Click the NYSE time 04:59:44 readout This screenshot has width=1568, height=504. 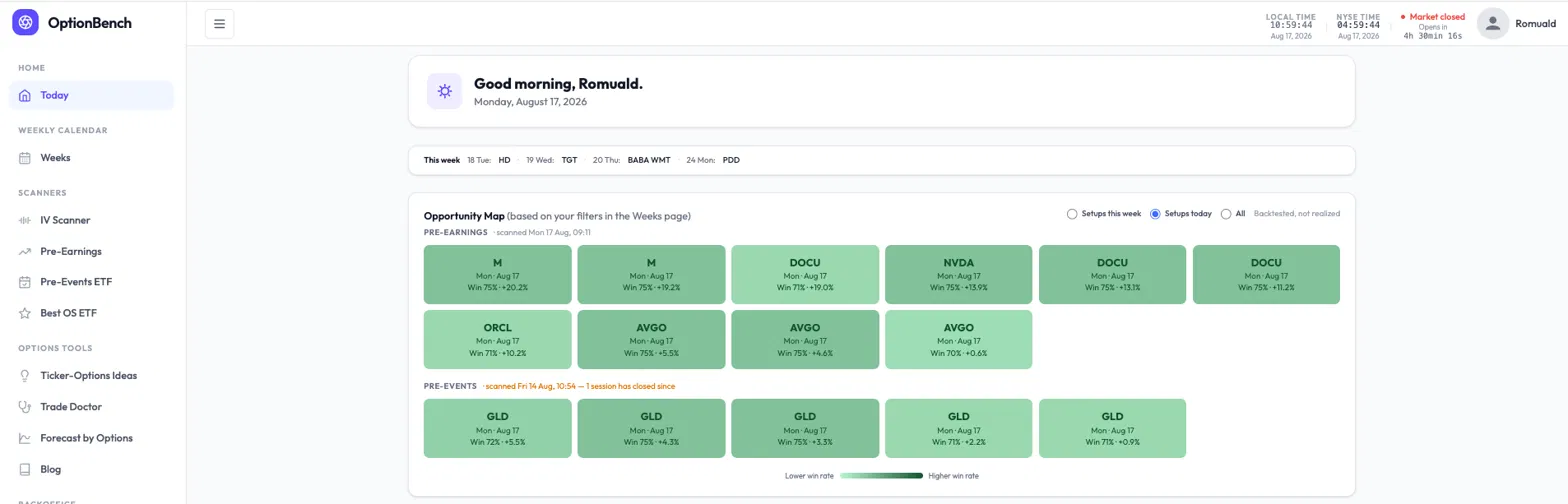click(1358, 25)
